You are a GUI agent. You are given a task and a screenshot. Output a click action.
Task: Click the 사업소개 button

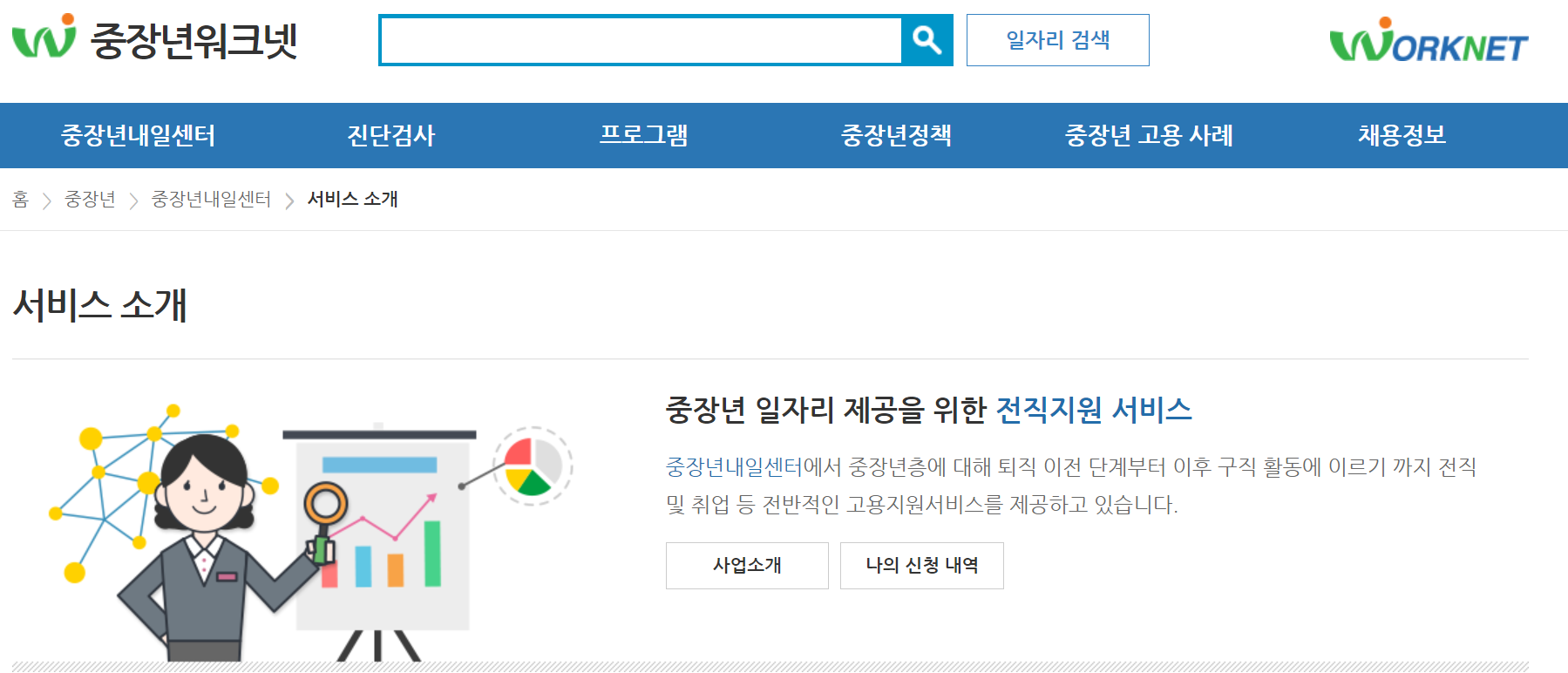tap(747, 566)
